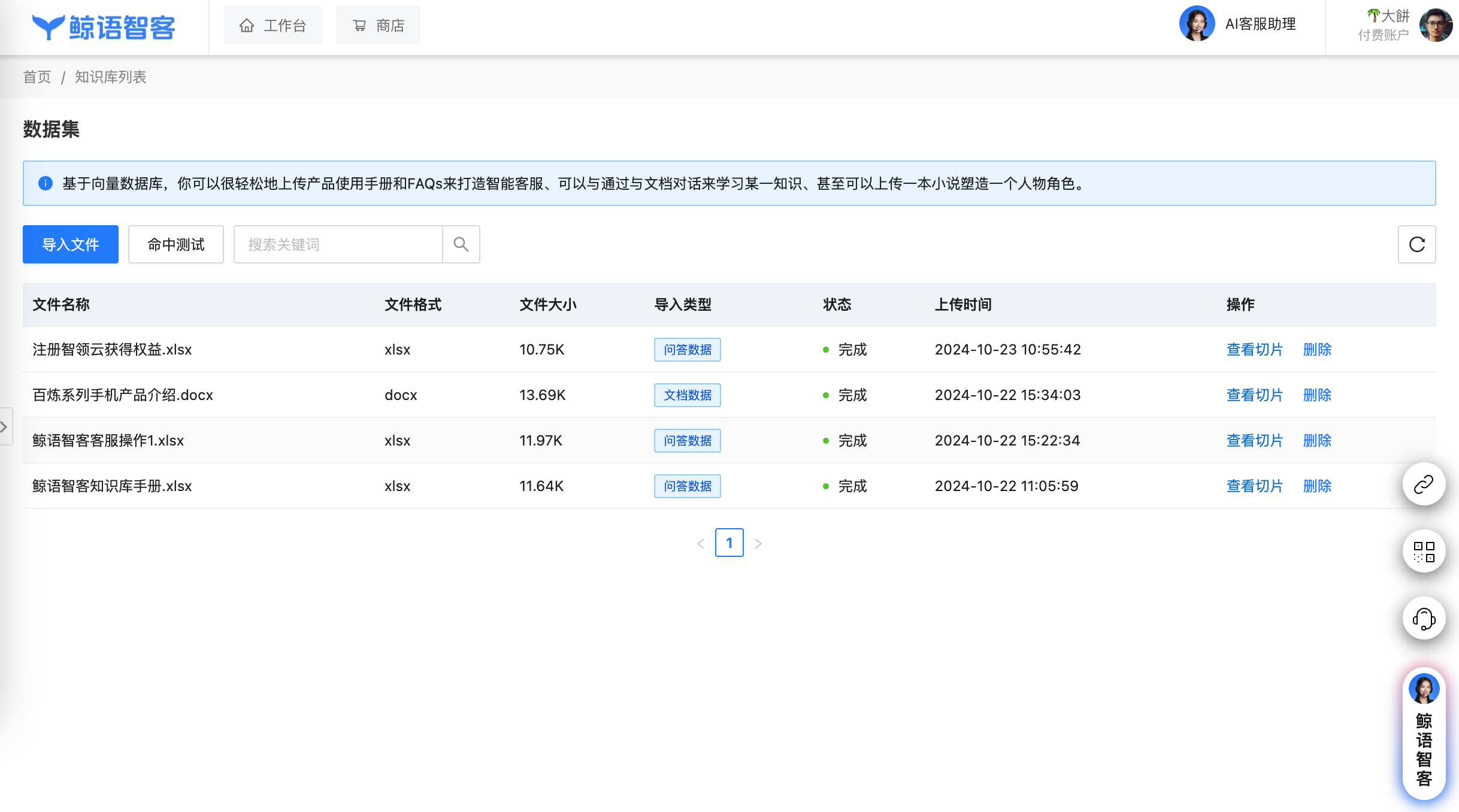Select file 注册智领云获得权益.xlsx
The width and height of the screenshot is (1459, 812).
tap(112, 350)
